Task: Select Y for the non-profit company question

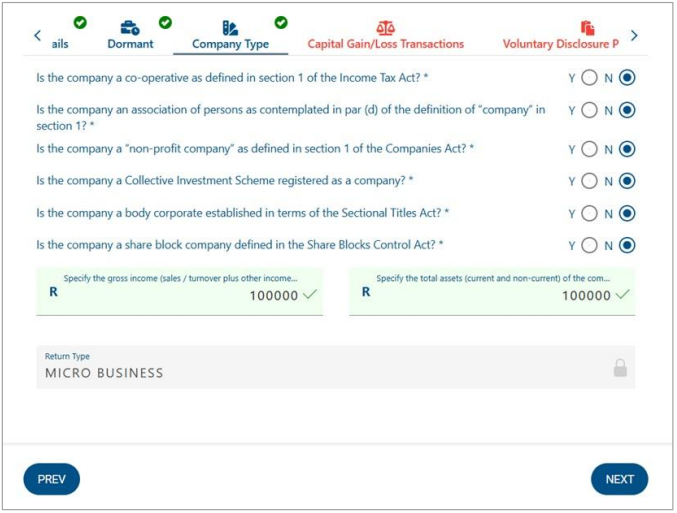Action: coord(589,149)
